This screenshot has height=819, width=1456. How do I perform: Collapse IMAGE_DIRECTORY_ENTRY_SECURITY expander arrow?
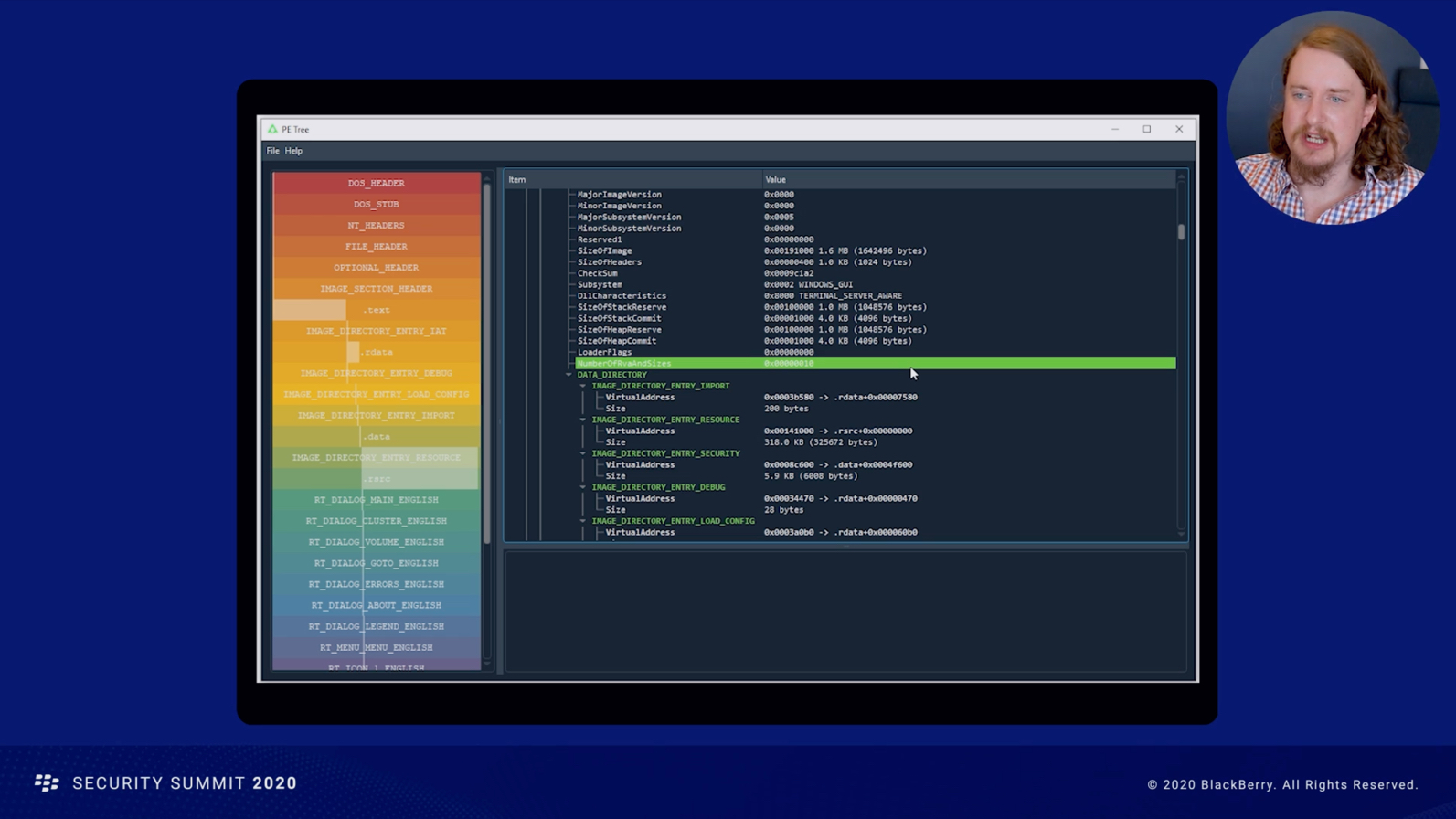(583, 453)
